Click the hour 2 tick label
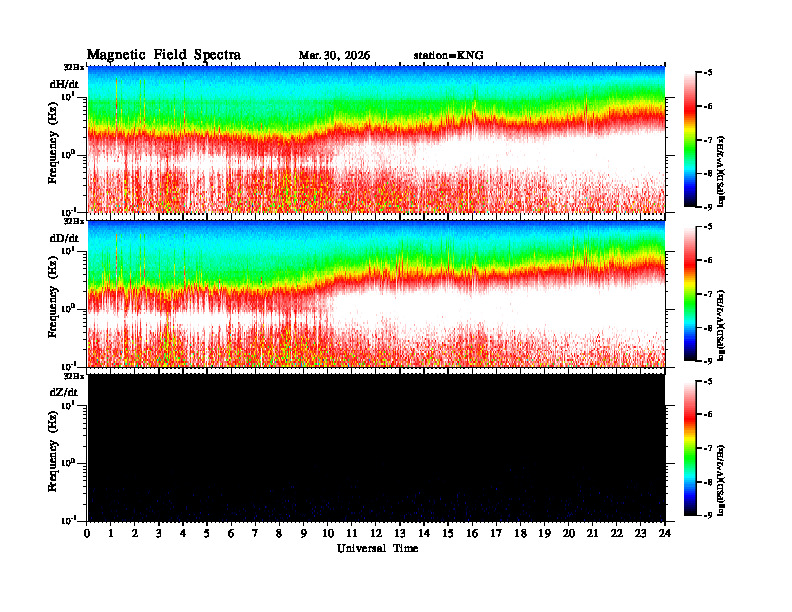792x612 pixels. tap(135, 534)
